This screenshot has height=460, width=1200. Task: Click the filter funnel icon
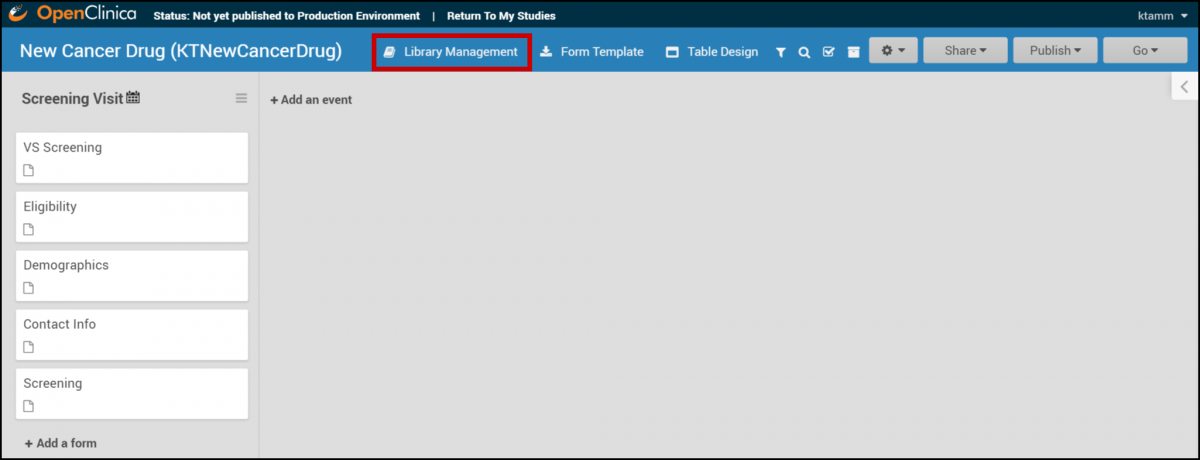(x=781, y=52)
